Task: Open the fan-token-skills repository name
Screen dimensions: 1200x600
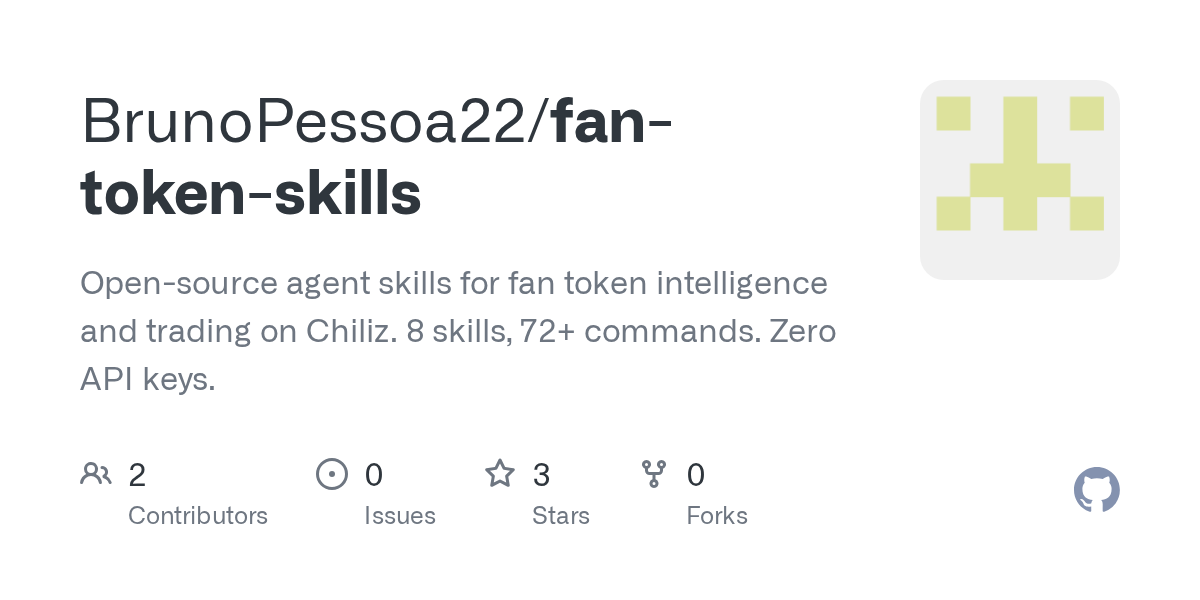Action: pos(376,158)
